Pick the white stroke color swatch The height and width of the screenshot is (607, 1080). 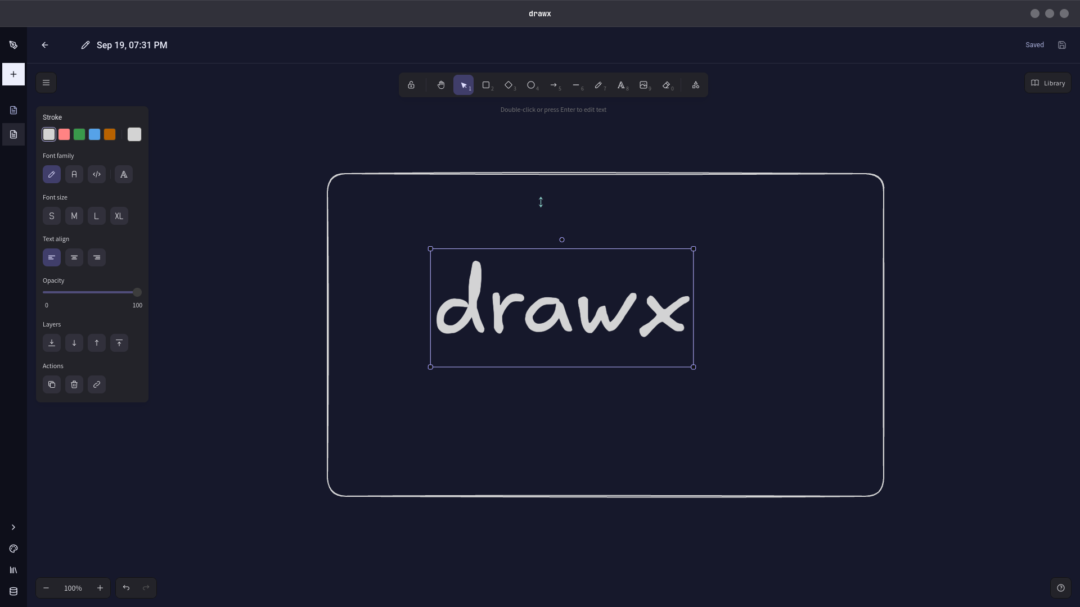(49, 134)
